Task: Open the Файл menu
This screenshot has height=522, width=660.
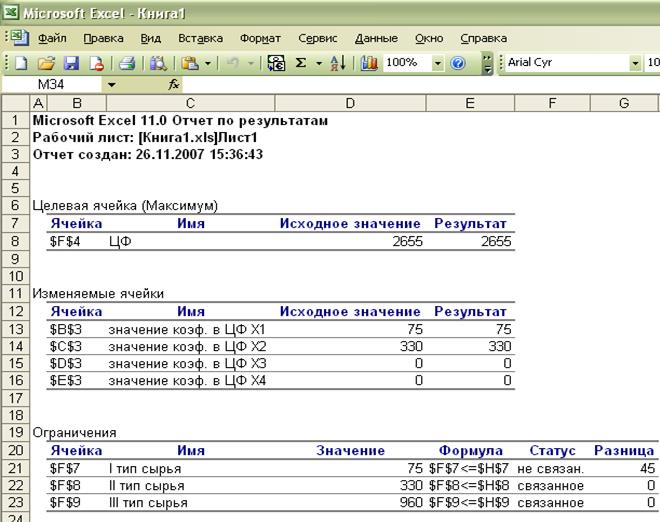Action: [x=52, y=38]
